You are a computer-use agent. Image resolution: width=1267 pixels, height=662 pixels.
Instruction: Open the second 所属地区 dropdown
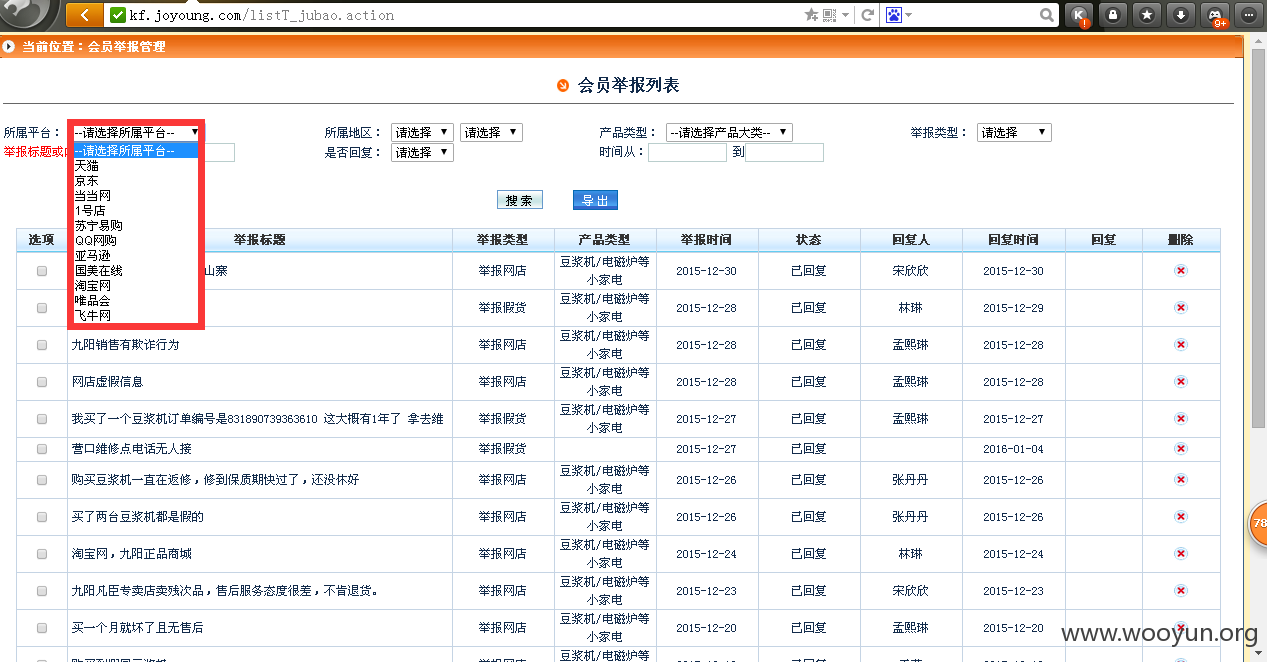tap(491, 132)
